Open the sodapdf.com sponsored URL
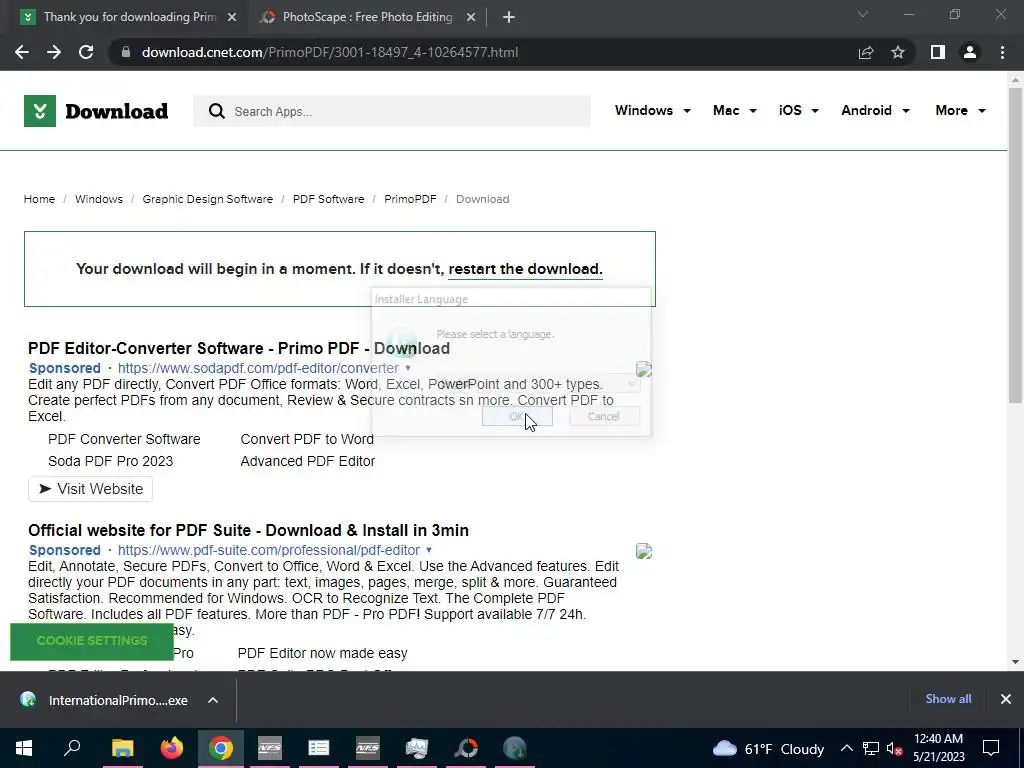The height and width of the screenshot is (768, 1024). pos(258,368)
